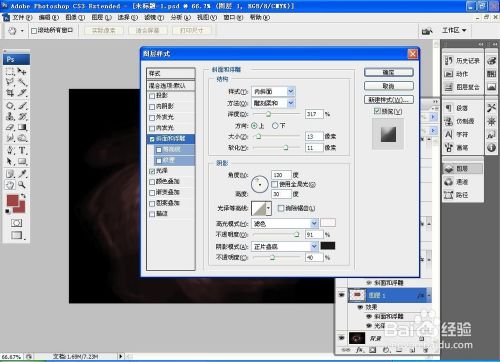Toggle Quick Mask mode icon
Viewport: 500px width, 362px height.
tap(16, 223)
